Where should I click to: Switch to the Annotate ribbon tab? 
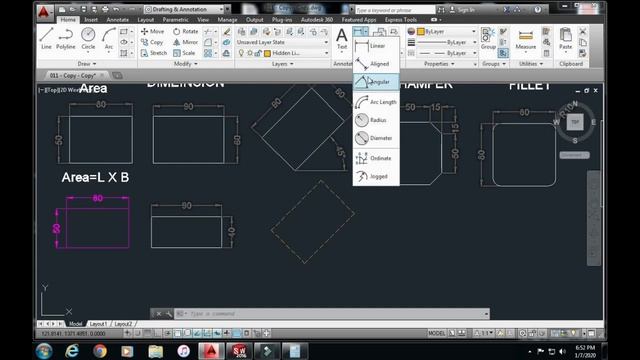pos(118,20)
